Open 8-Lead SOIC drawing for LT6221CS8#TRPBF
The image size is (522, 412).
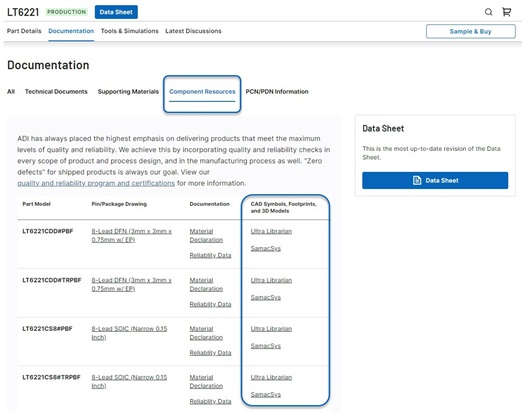click(129, 381)
